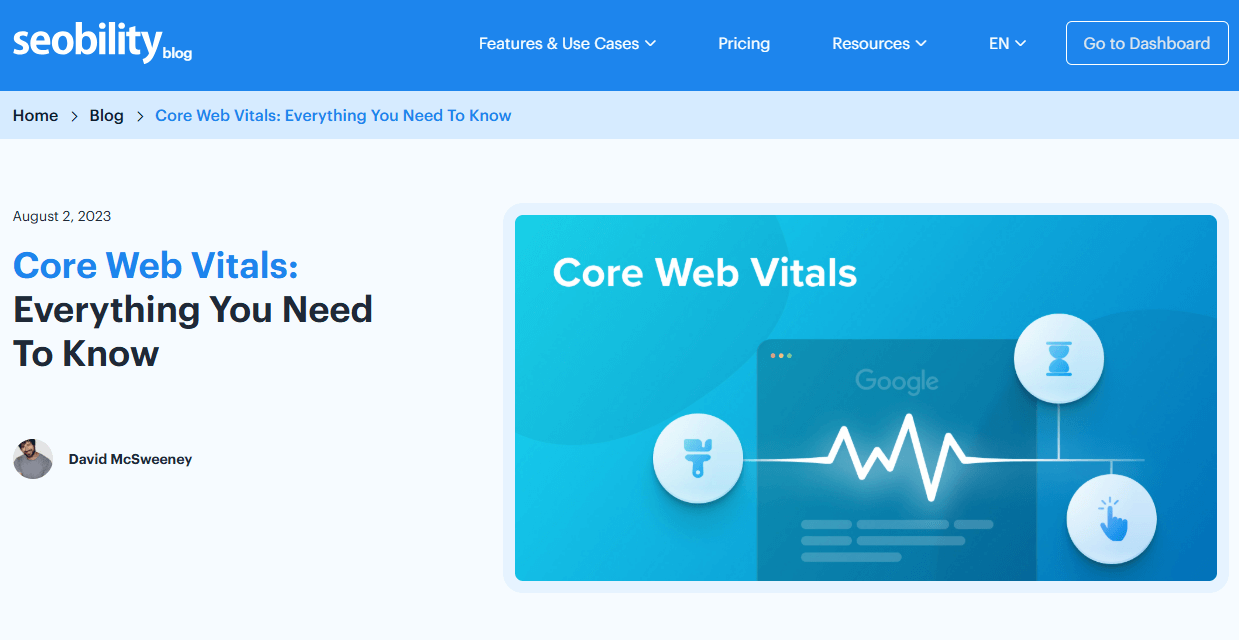Click the paintbrush icon in the featured image
The height and width of the screenshot is (640, 1239).
point(698,457)
